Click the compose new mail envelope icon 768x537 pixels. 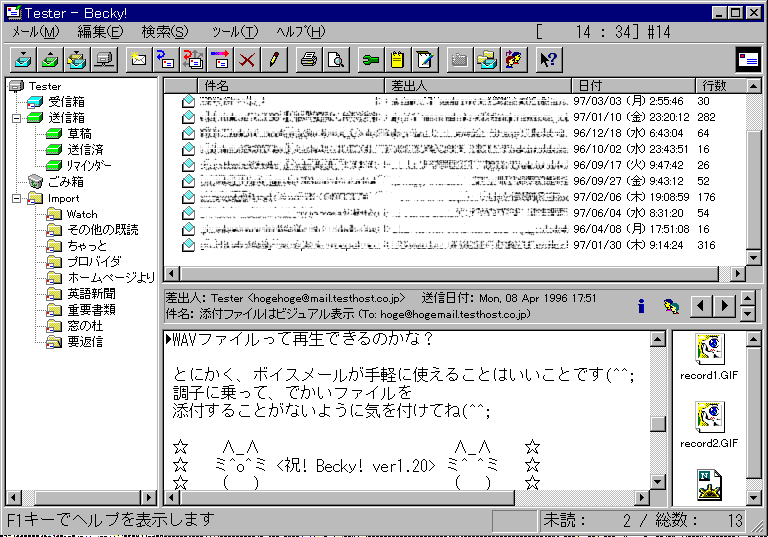(140, 60)
